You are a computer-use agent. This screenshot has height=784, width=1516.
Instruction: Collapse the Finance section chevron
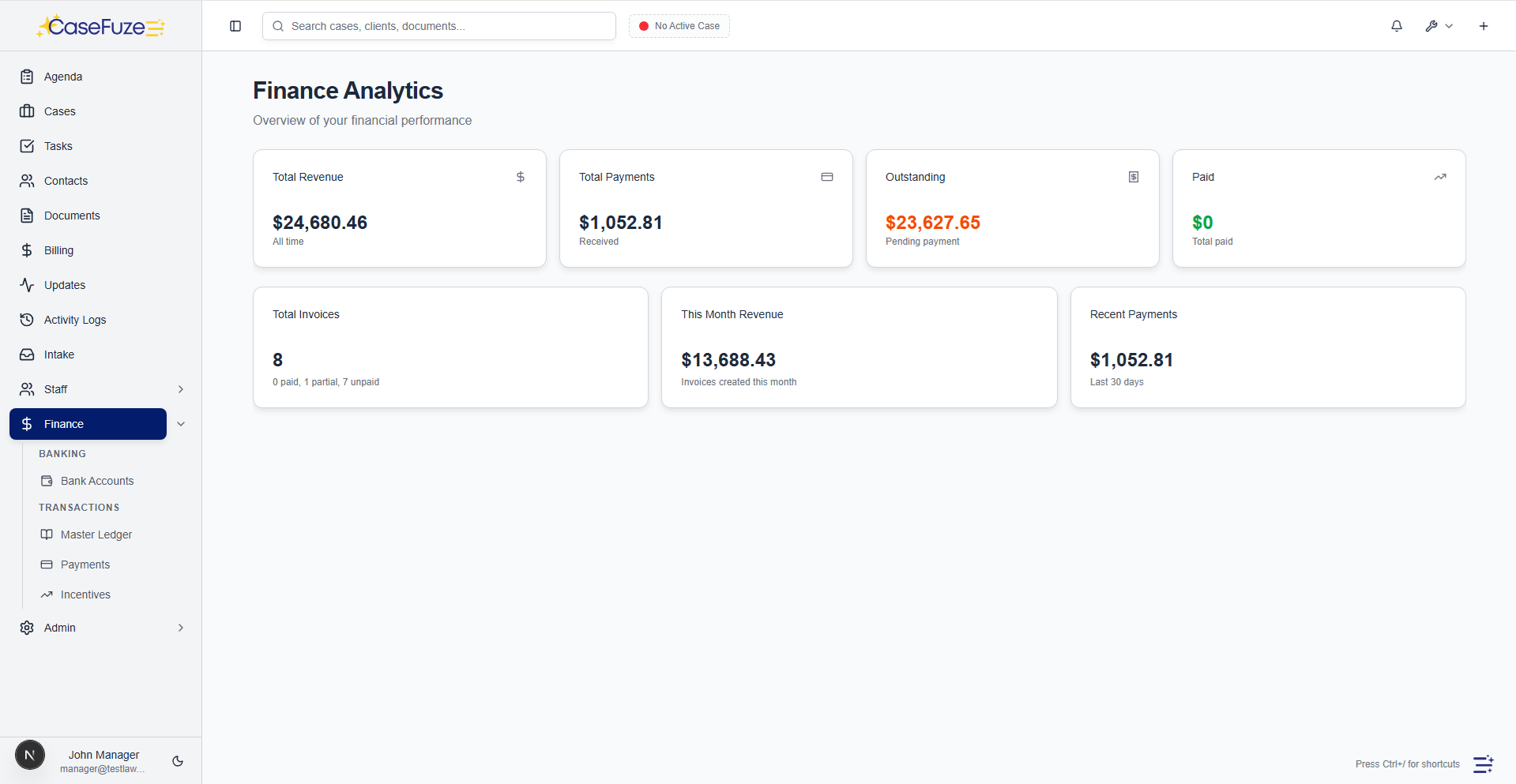coord(181,424)
